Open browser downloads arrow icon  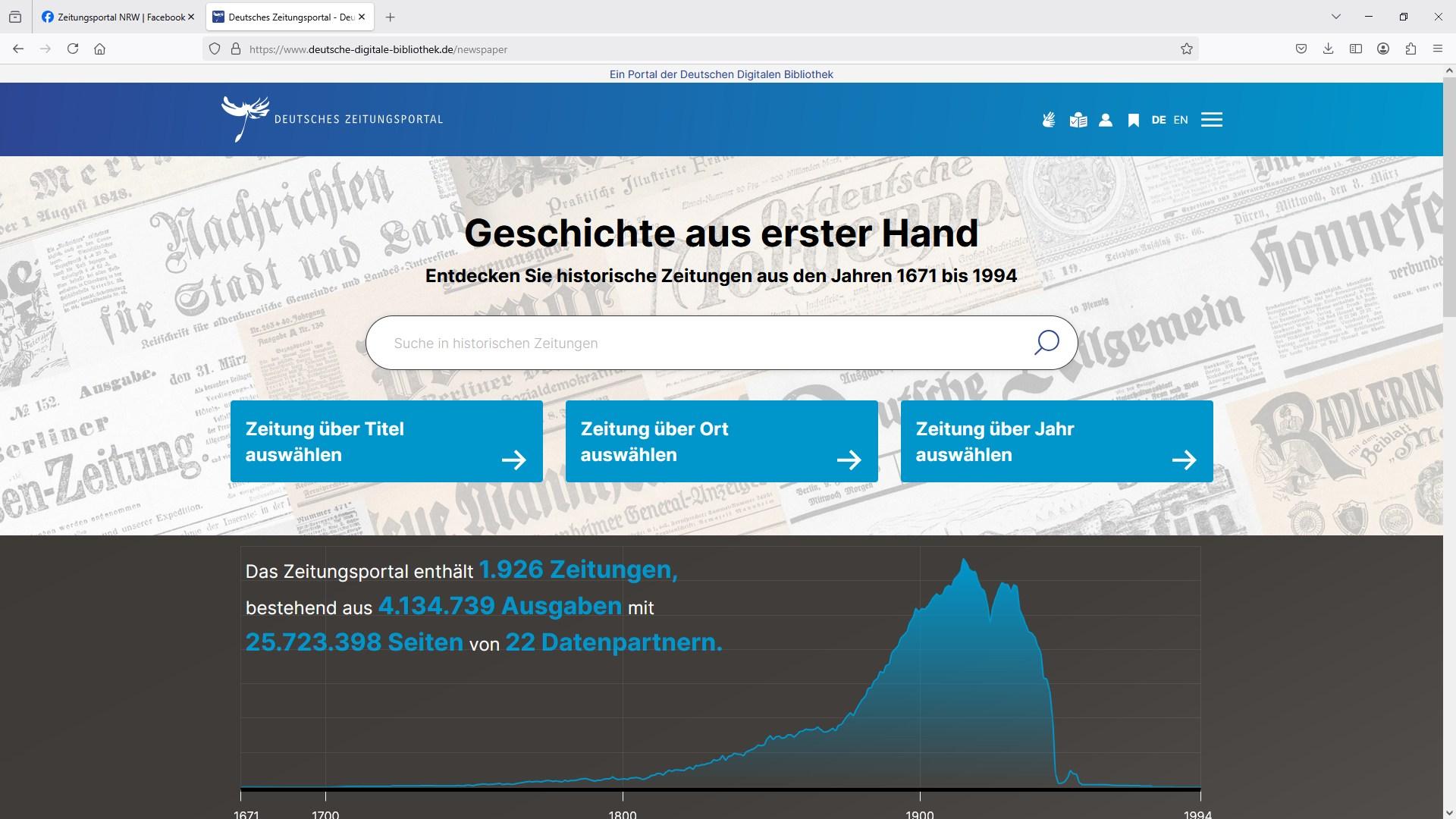(x=1328, y=49)
